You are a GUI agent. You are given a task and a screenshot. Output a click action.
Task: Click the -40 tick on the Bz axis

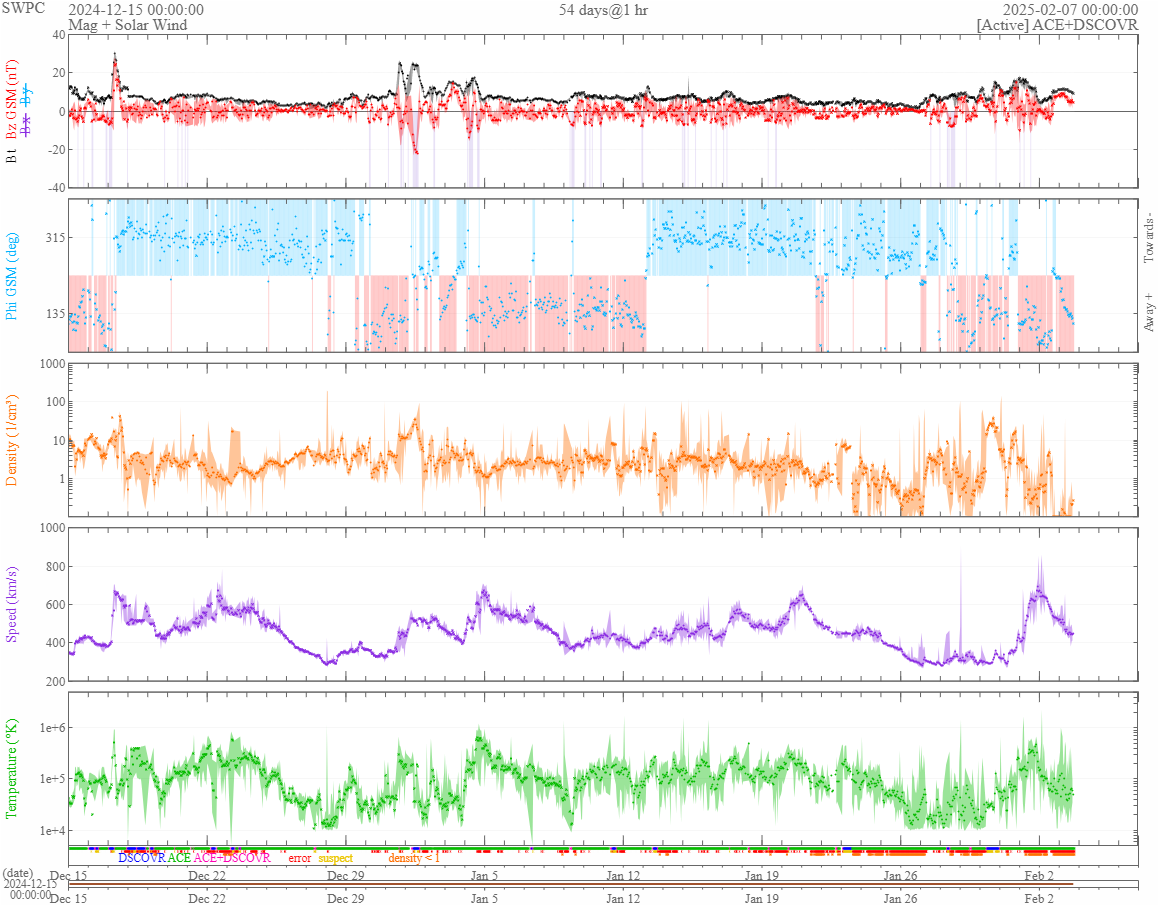57,187
